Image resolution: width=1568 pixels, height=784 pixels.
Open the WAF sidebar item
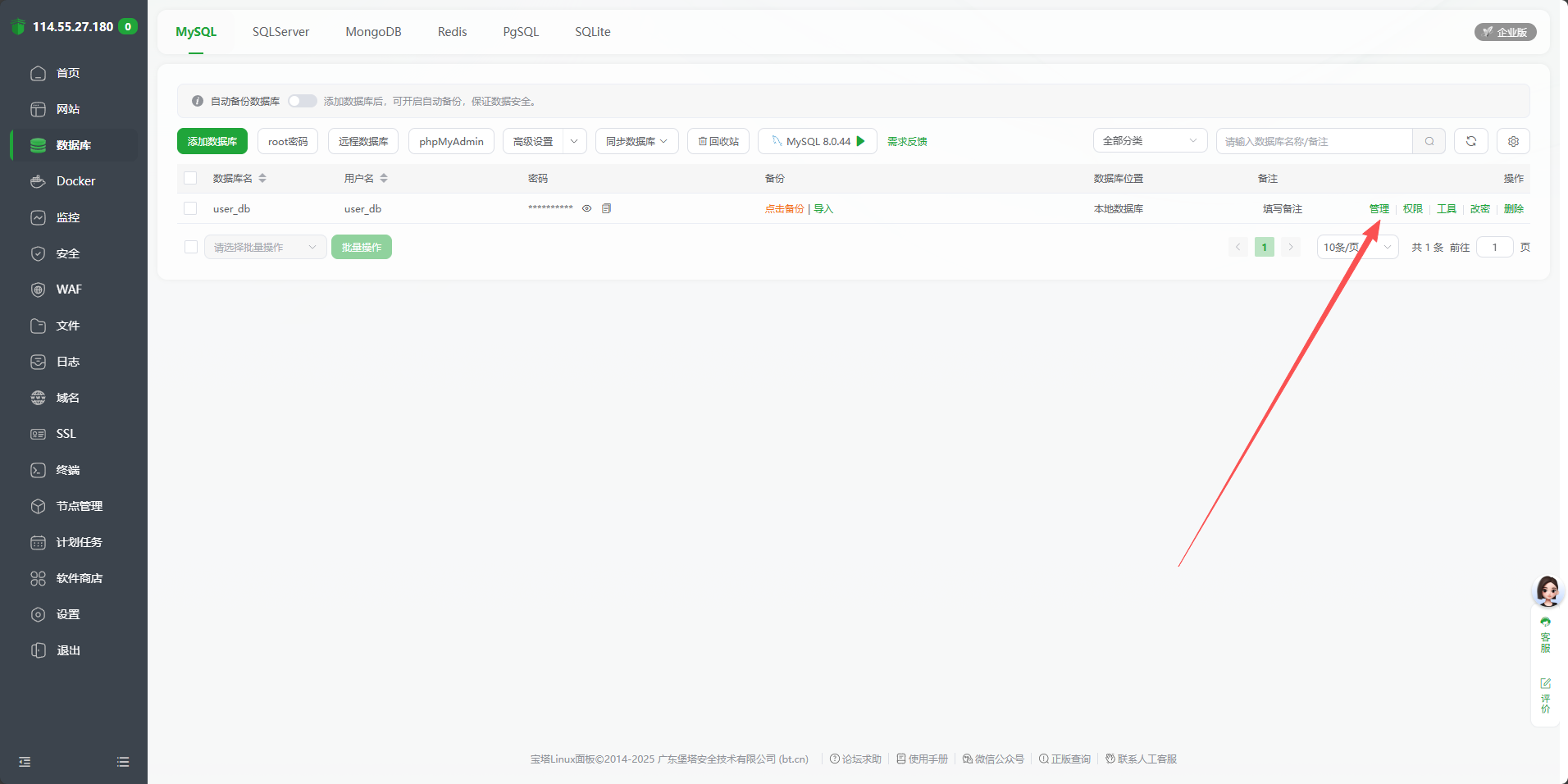point(69,289)
